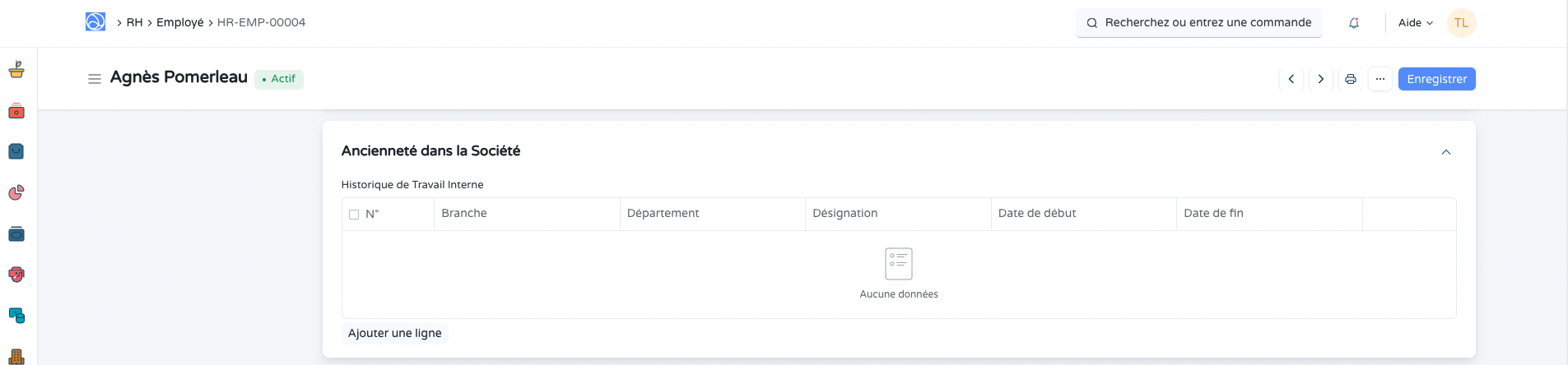
Task: Open the plant pot sidebar module
Action: pos(16,70)
